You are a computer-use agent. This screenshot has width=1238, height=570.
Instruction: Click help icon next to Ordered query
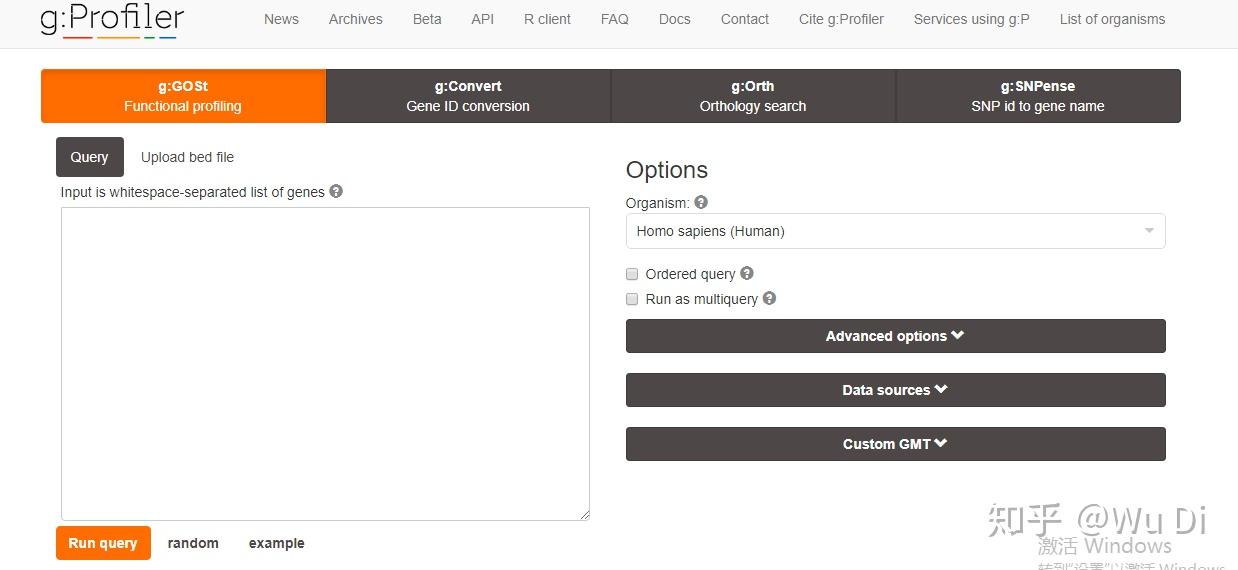tap(747, 273)
